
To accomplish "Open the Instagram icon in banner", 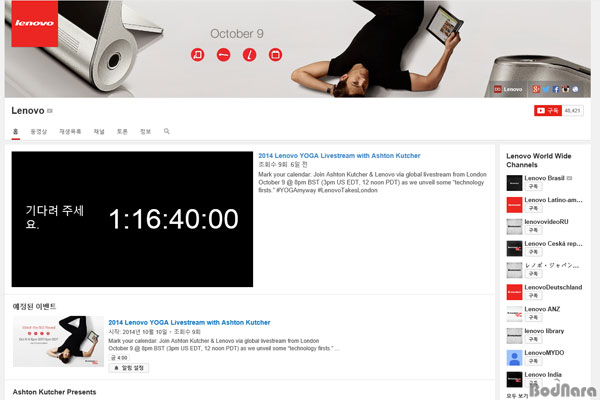I will (565, 89).
